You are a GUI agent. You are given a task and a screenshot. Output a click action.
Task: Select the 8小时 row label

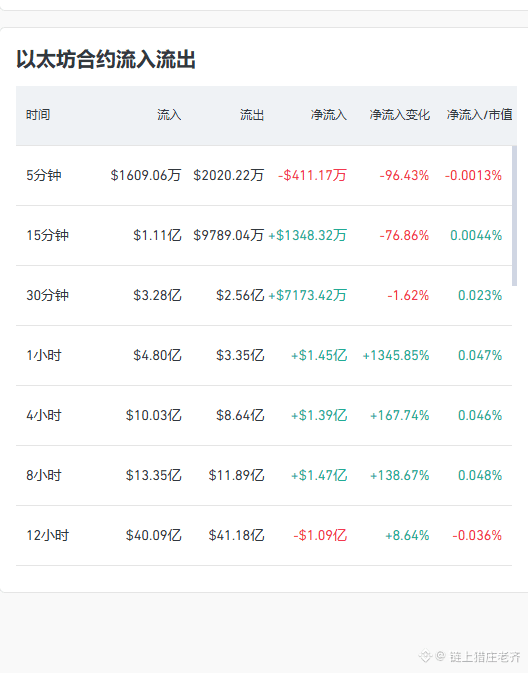pyautogui.click(x=44, y=476)
